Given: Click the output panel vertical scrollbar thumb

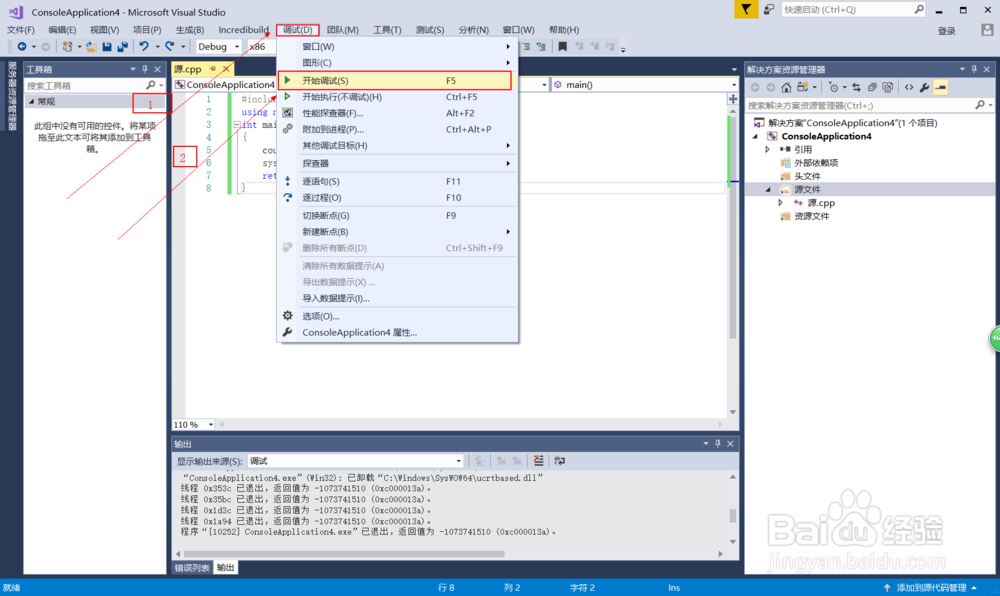Looking at the screenshot, I should point(733,515).
